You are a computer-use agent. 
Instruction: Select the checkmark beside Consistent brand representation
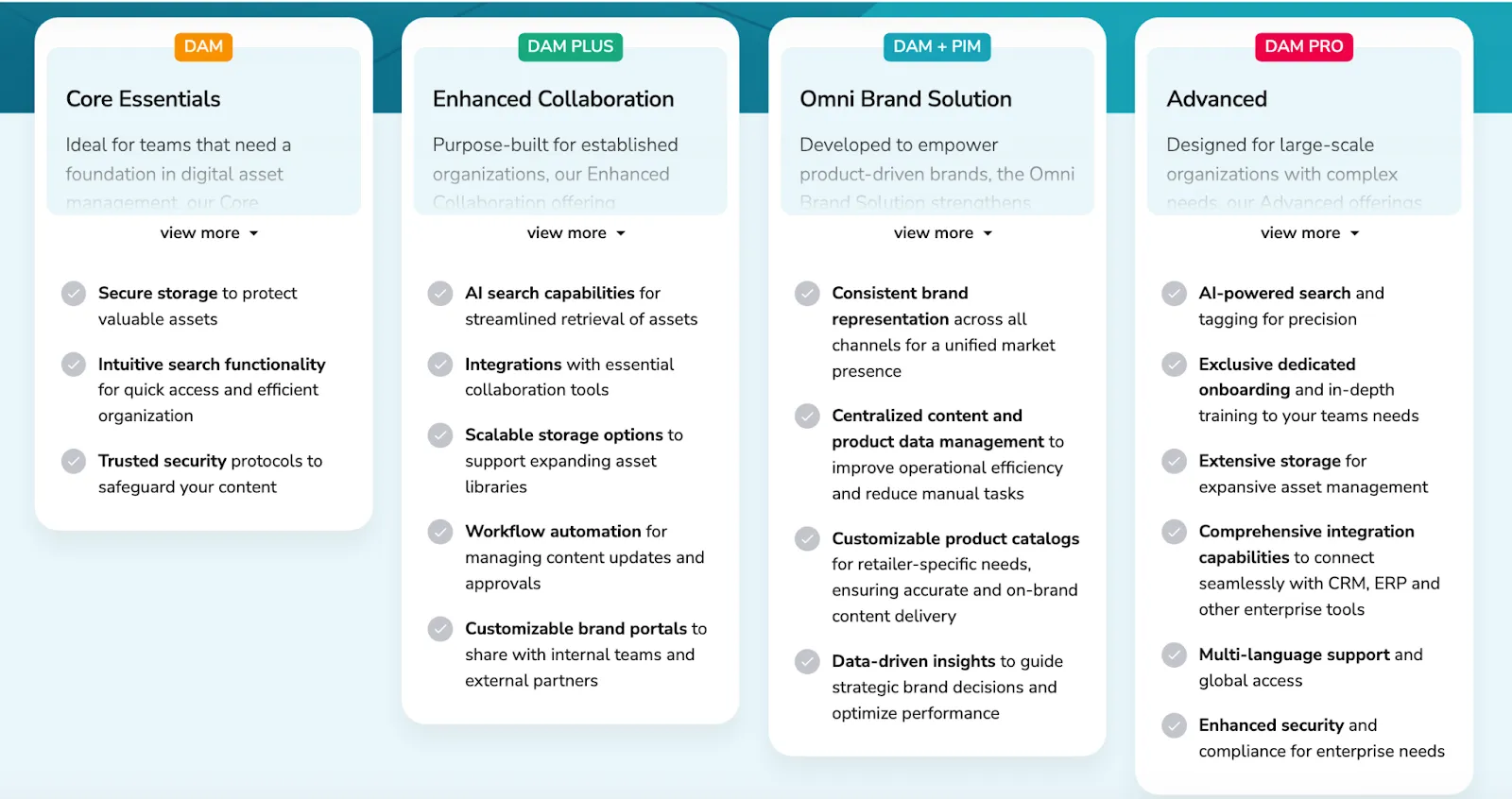807,294
